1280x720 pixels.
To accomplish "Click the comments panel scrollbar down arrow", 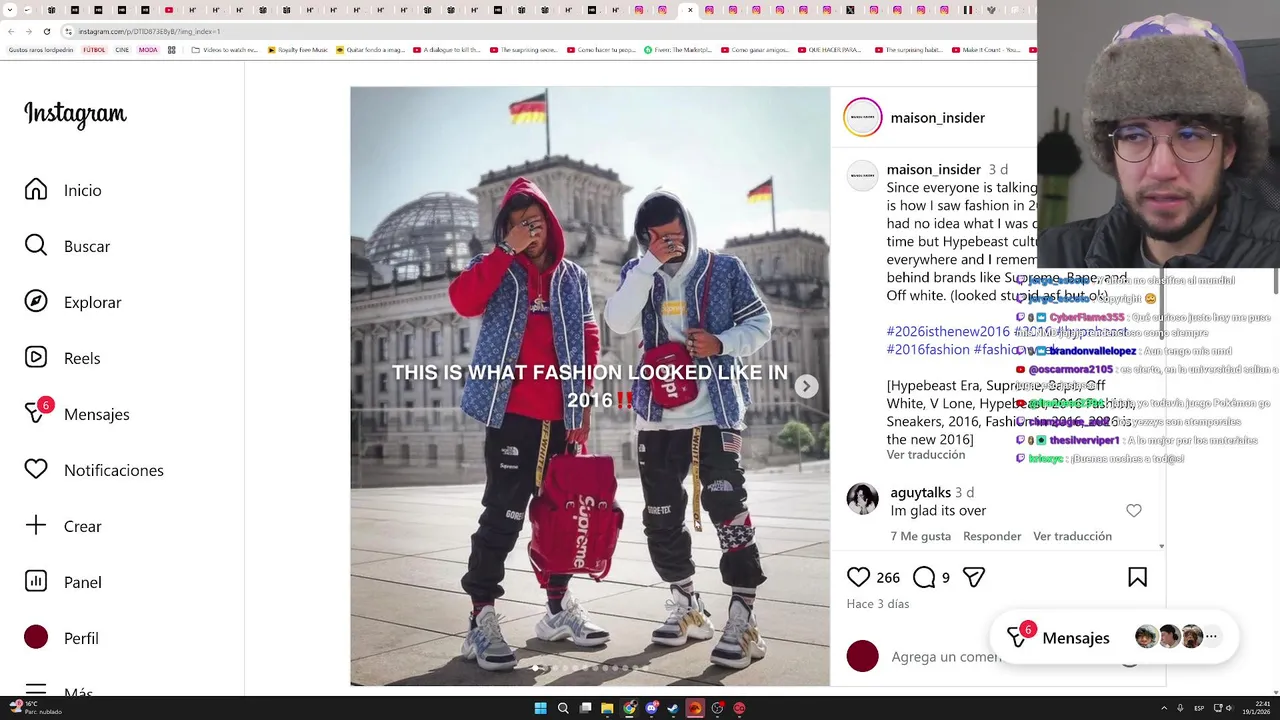I will coord(1161,546).
